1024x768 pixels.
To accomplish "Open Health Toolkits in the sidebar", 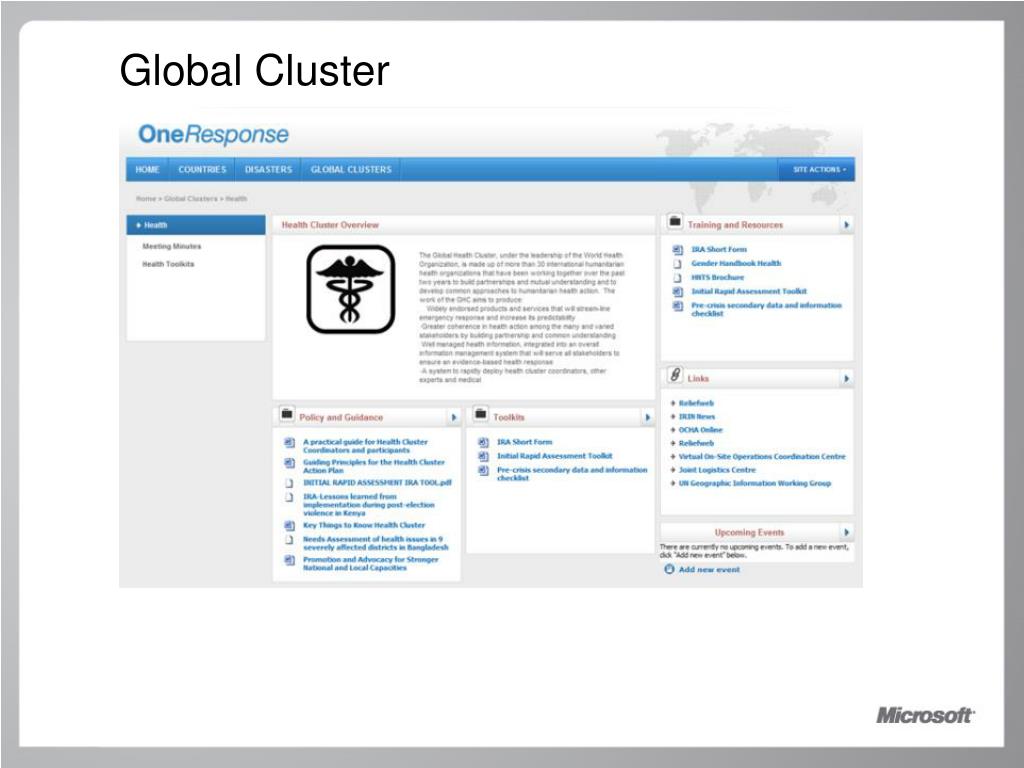I will (168, 264).
